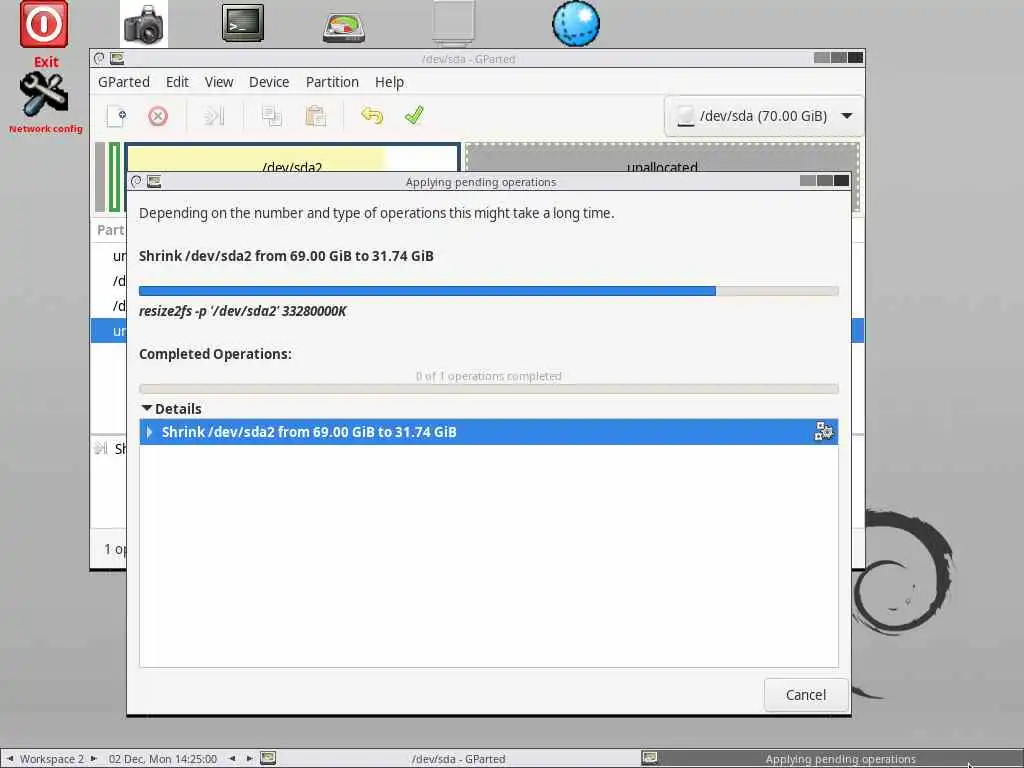Click the Applying pending operations dialog title icon
Image resolution: width=1024 pixels, height=768 pixels.
coord(154,182)
